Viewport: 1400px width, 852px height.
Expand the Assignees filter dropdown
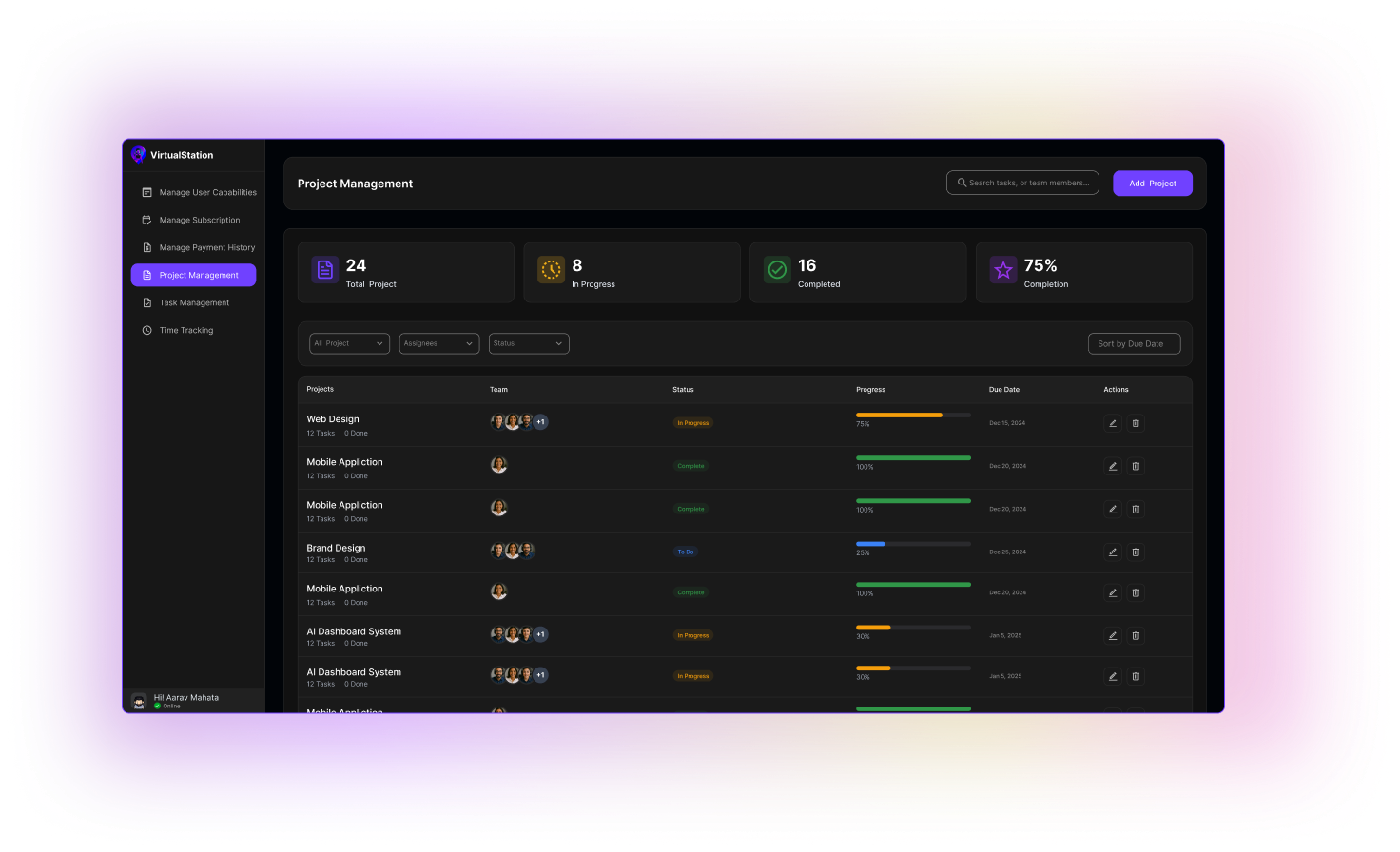click(x=438, y=343)
